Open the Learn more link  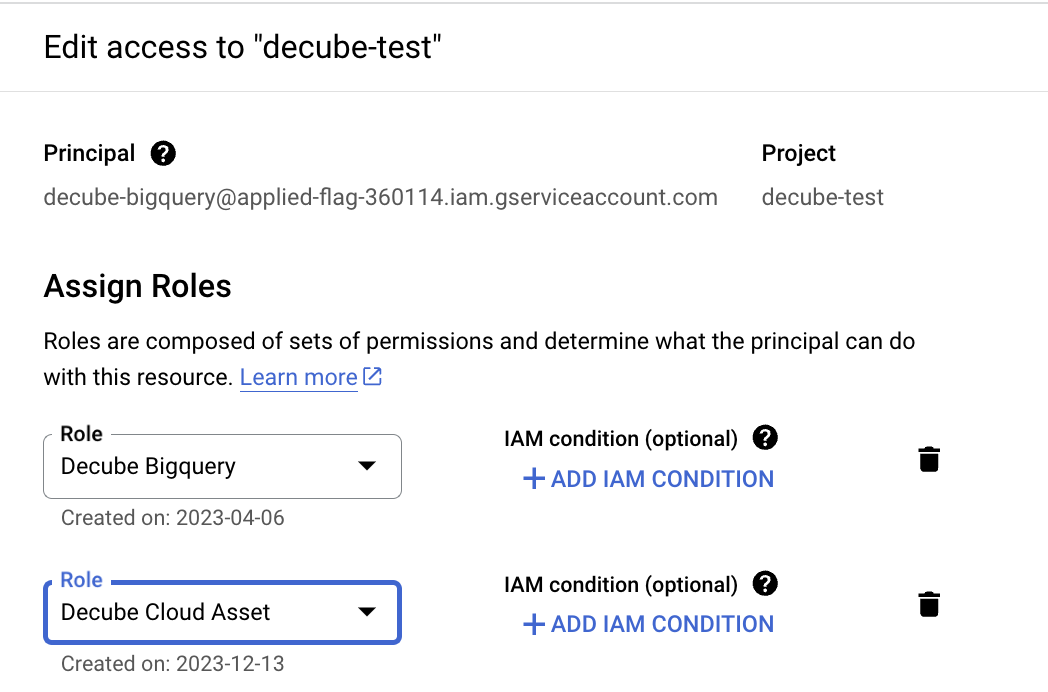click(x=298, y=377)
